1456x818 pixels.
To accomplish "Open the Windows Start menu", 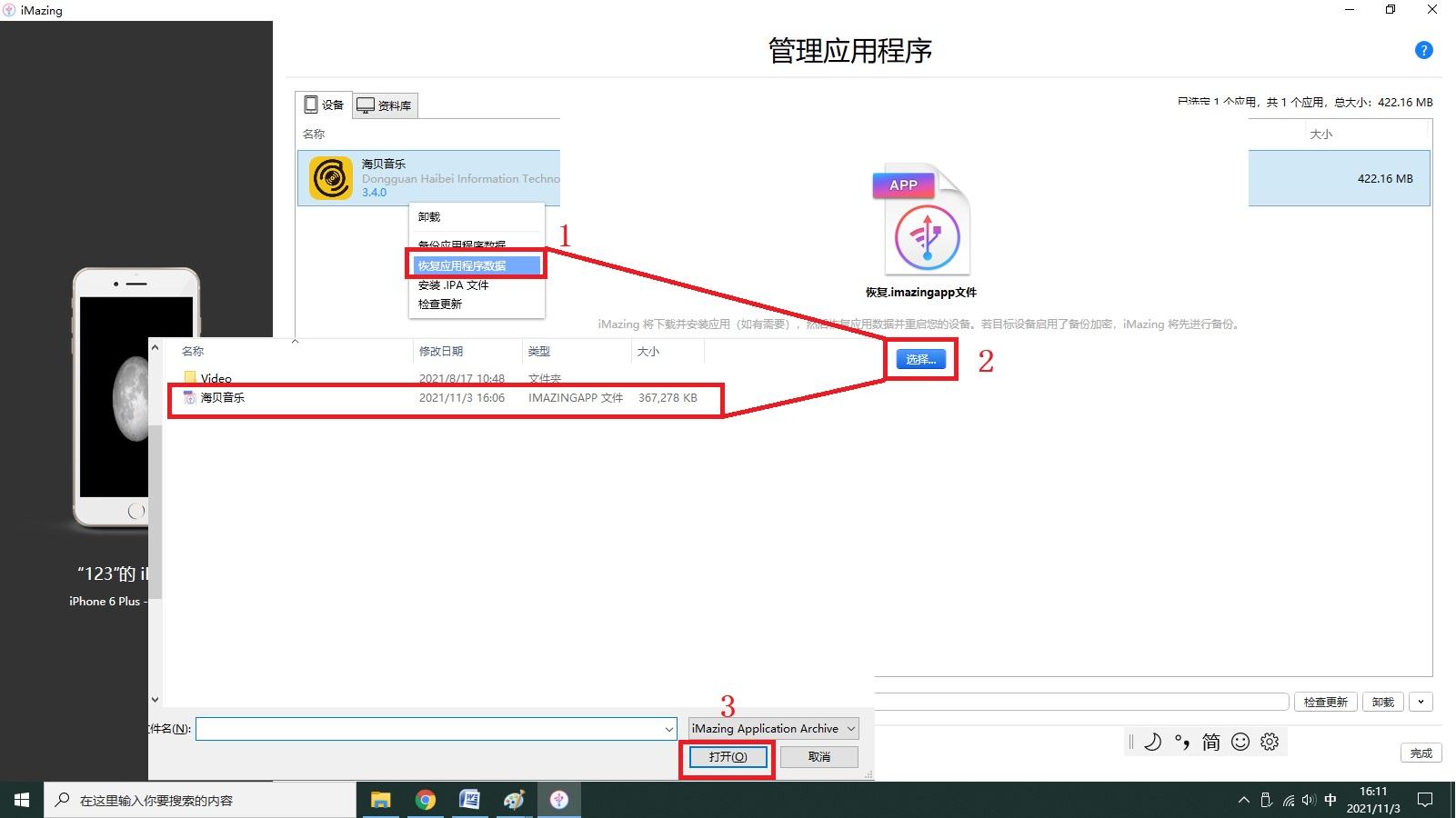I will coord(22,800).
